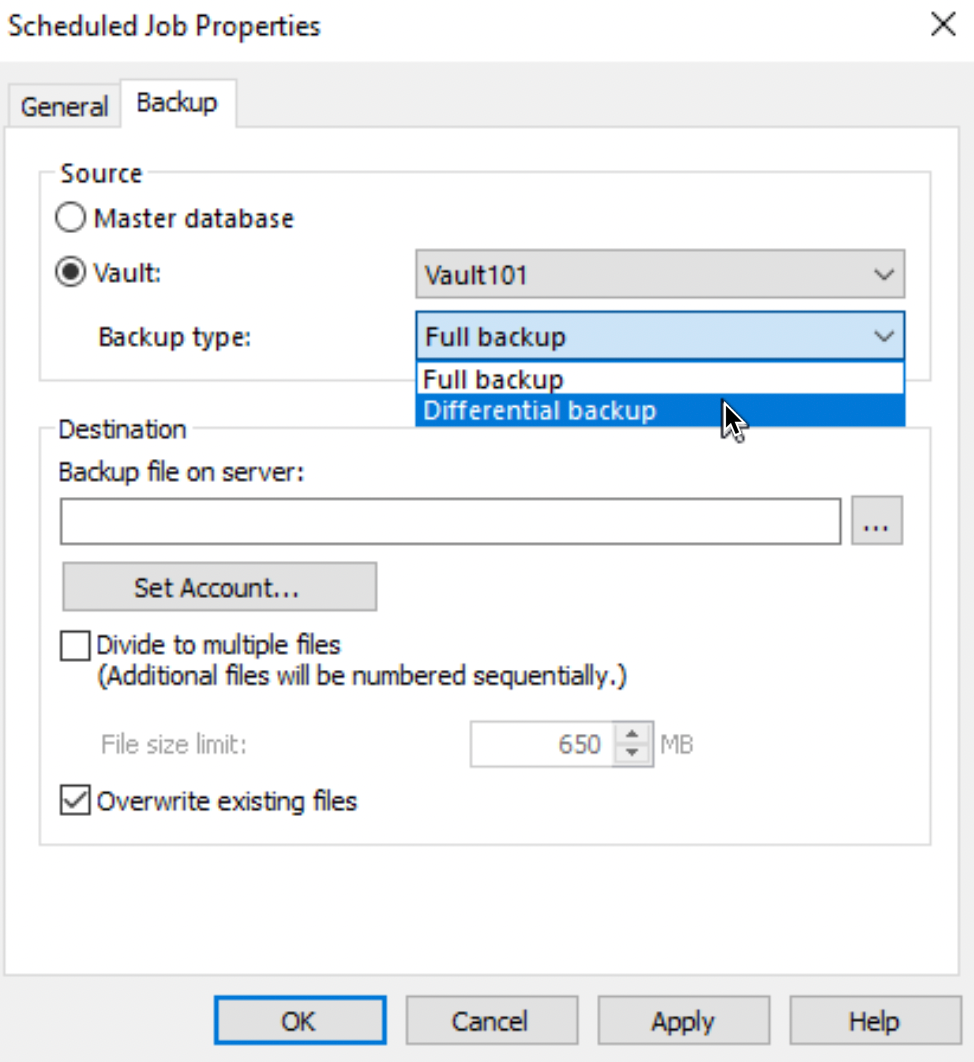This screenshot has width=974, height=1062.
Task: Choose Differential backup option in list
Action: coord(660,410)
